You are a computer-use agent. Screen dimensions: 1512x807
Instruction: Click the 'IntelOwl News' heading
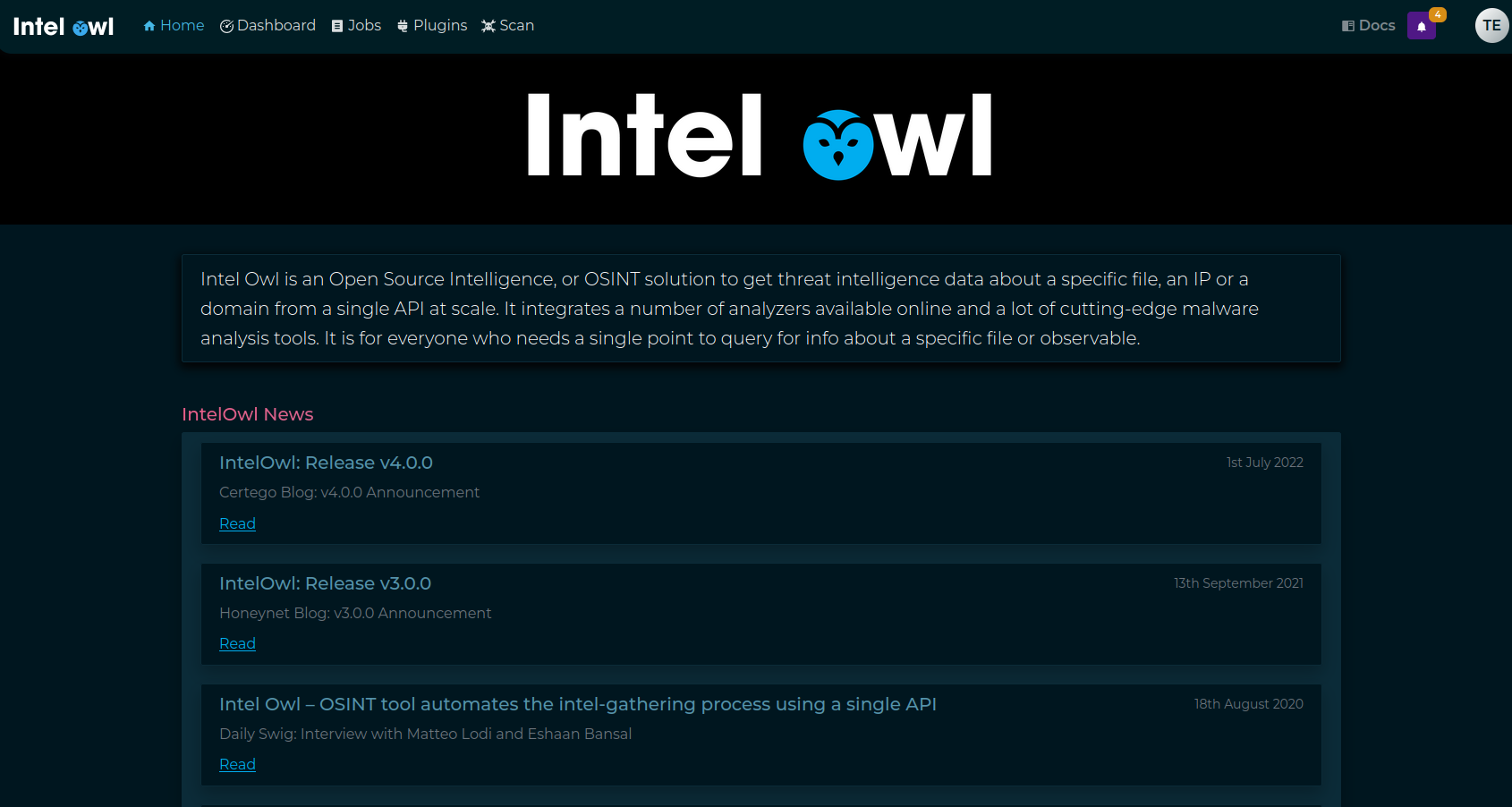248,414
